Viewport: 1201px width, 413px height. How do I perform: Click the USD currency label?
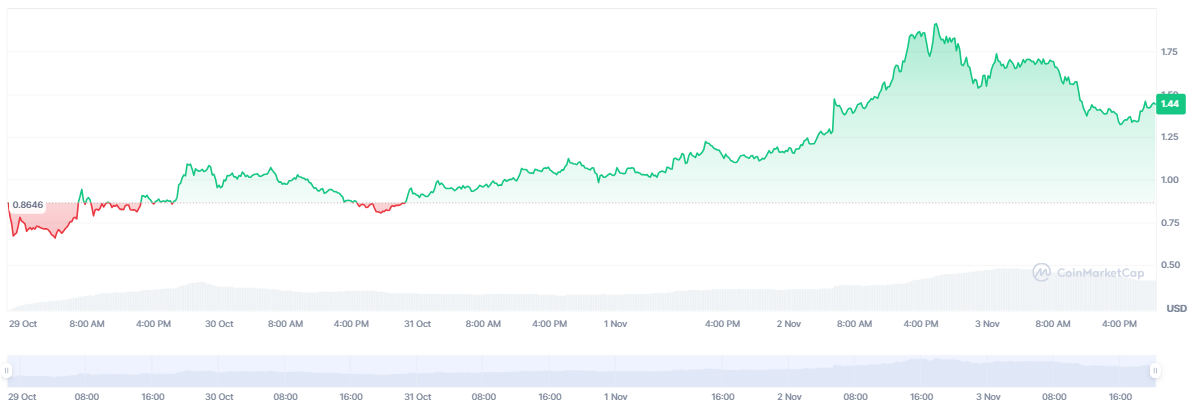(1177, 307)
